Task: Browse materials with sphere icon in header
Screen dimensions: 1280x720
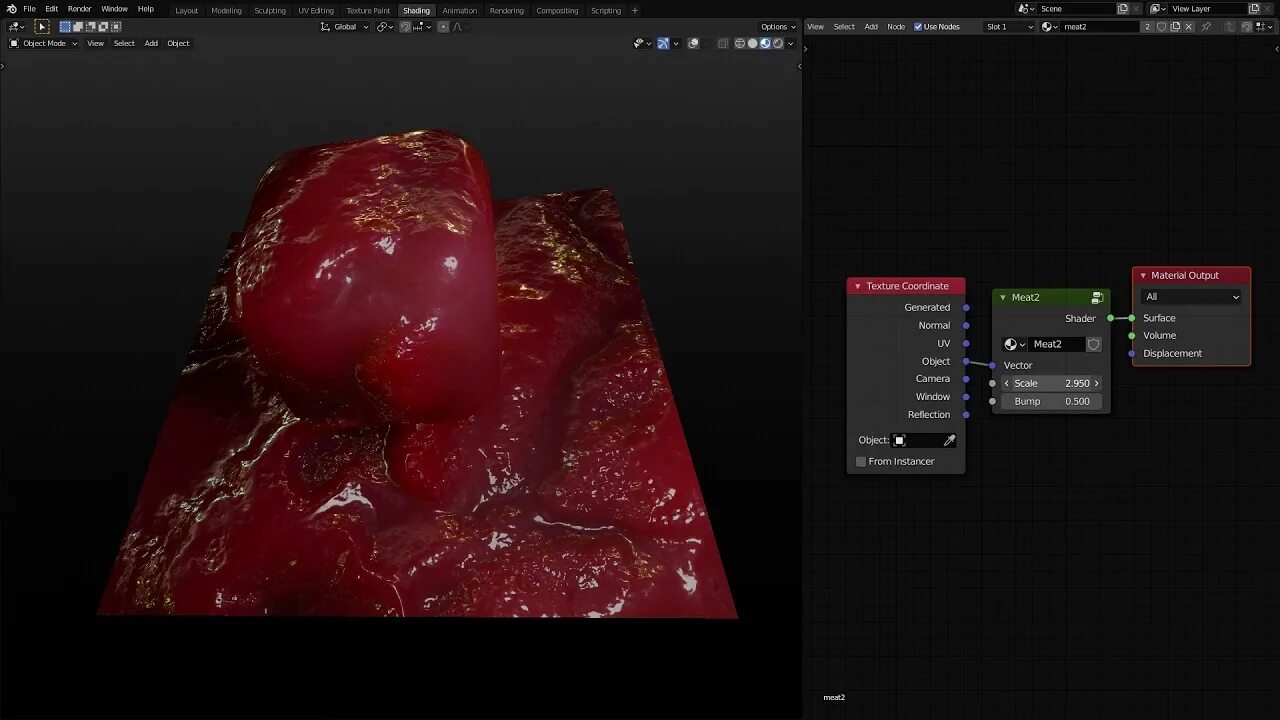Action: click(x=1049, y=27)
